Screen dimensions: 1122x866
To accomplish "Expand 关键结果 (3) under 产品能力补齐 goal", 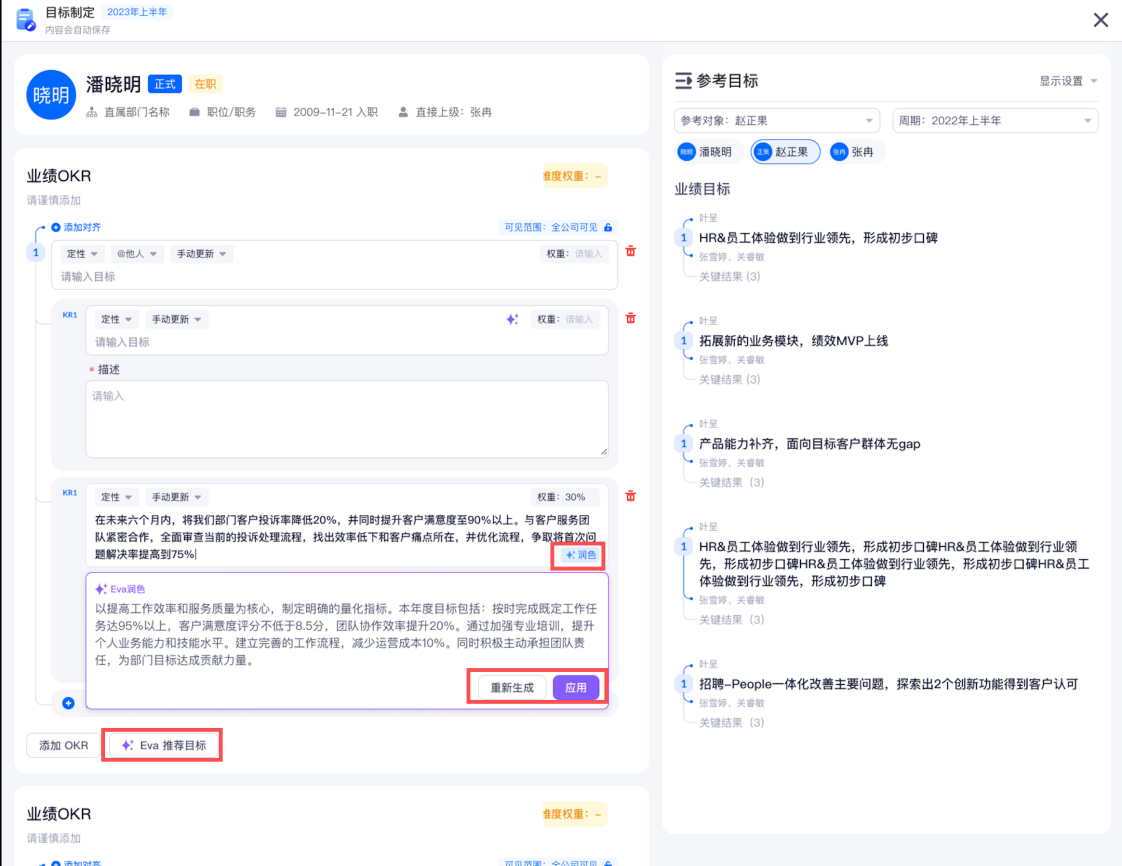I will coord(731,482).
